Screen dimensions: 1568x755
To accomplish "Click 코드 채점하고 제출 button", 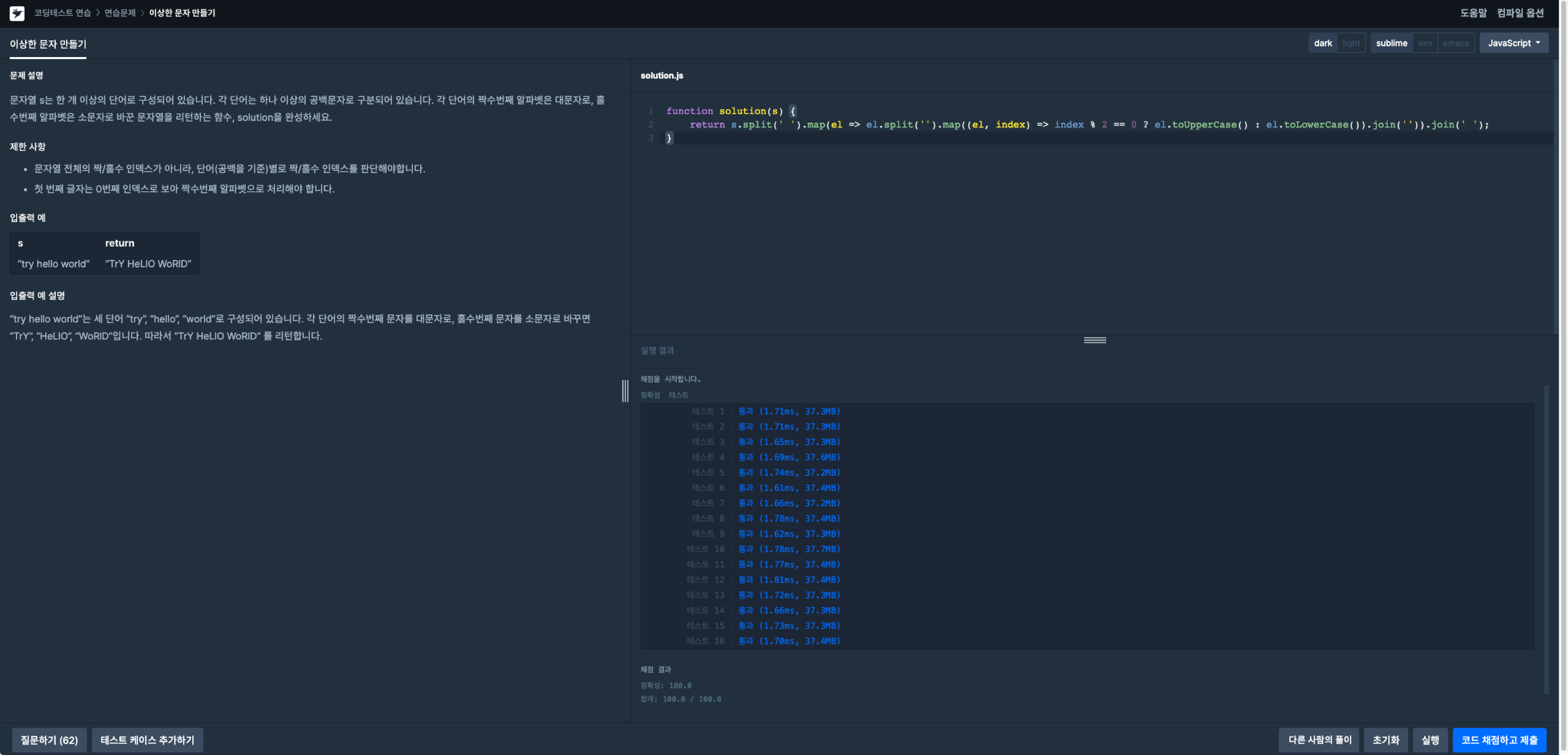I will tap(1499, 740).
